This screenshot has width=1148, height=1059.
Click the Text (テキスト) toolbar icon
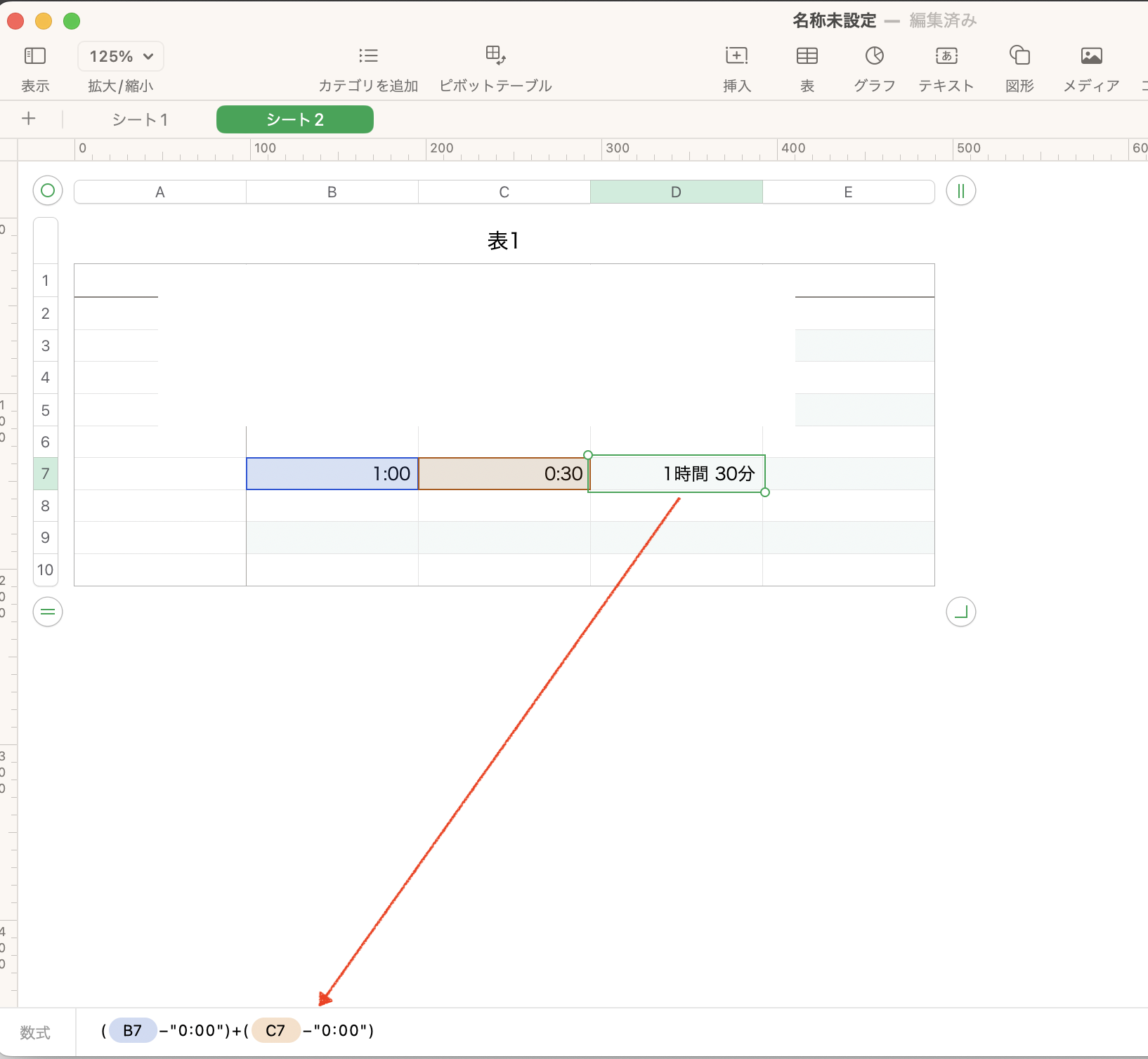(946, 55)
